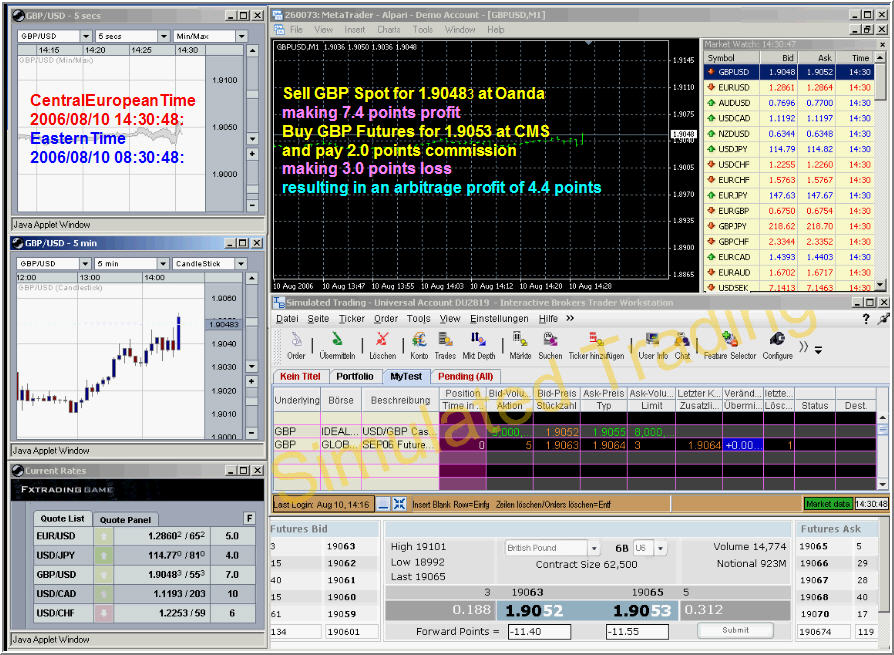This screenshot has width=894, height=655.
Task: Select the SEP06 Future row
Action: point(575,445)
